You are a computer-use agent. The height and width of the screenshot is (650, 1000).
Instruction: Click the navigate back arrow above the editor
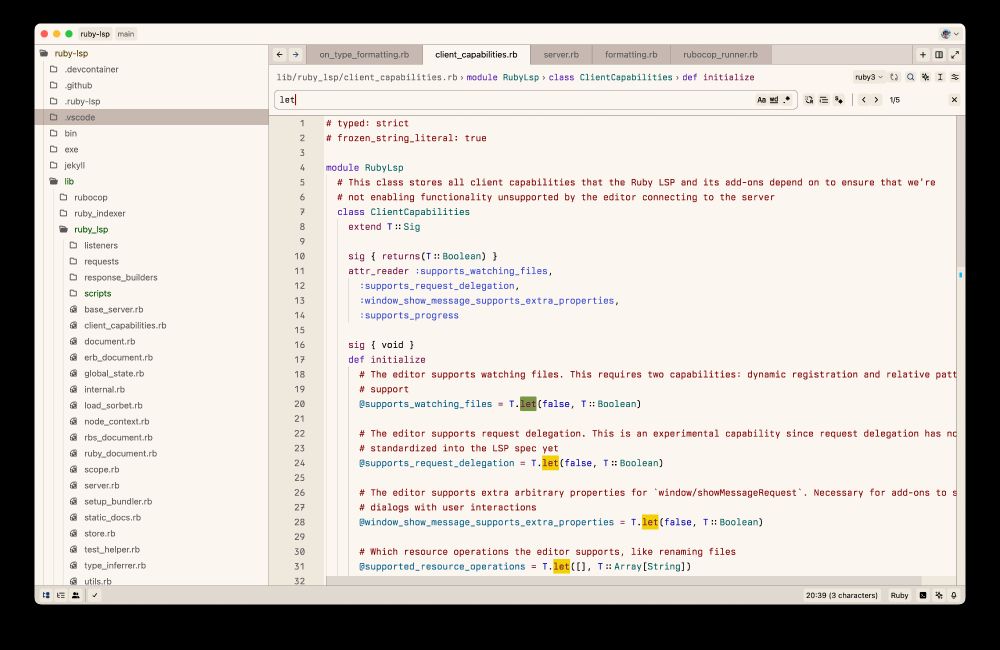[x=279, y=55]
